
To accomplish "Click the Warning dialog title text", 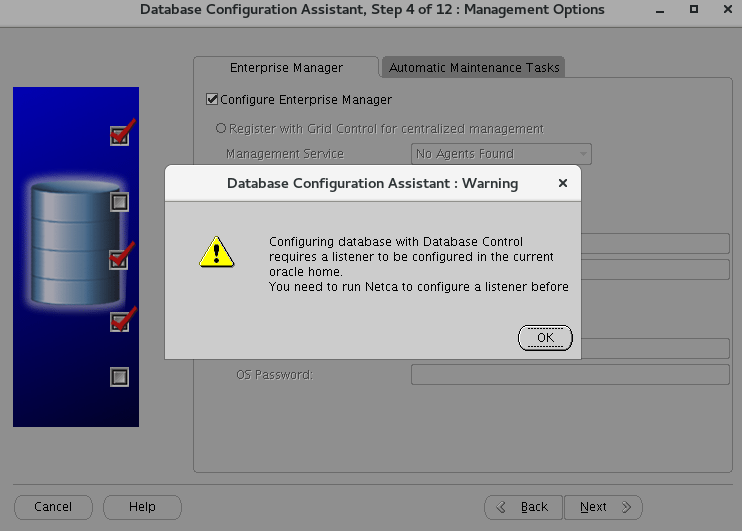I will tap(372, 183).
